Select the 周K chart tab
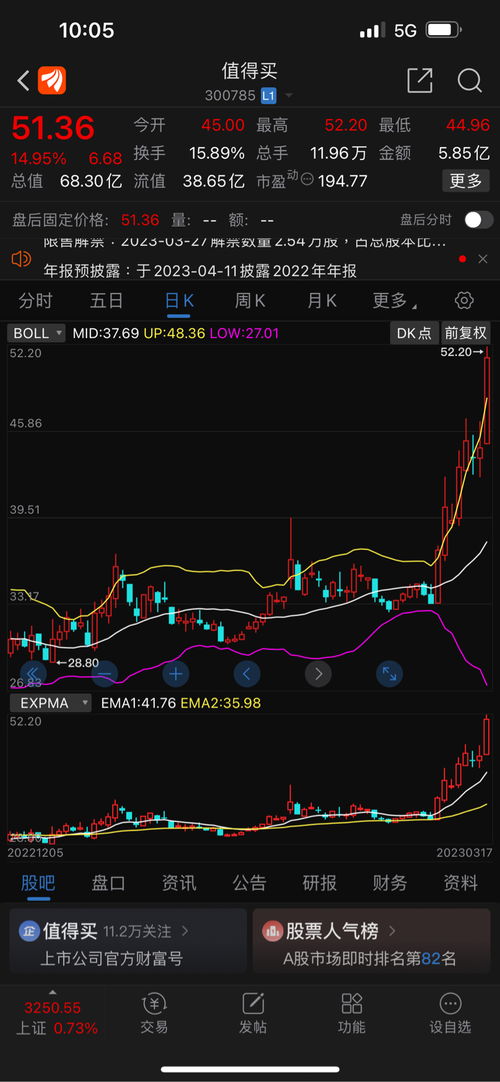Image resolution: width=500 pixels, height=1082 pixels. click(250, 301)
